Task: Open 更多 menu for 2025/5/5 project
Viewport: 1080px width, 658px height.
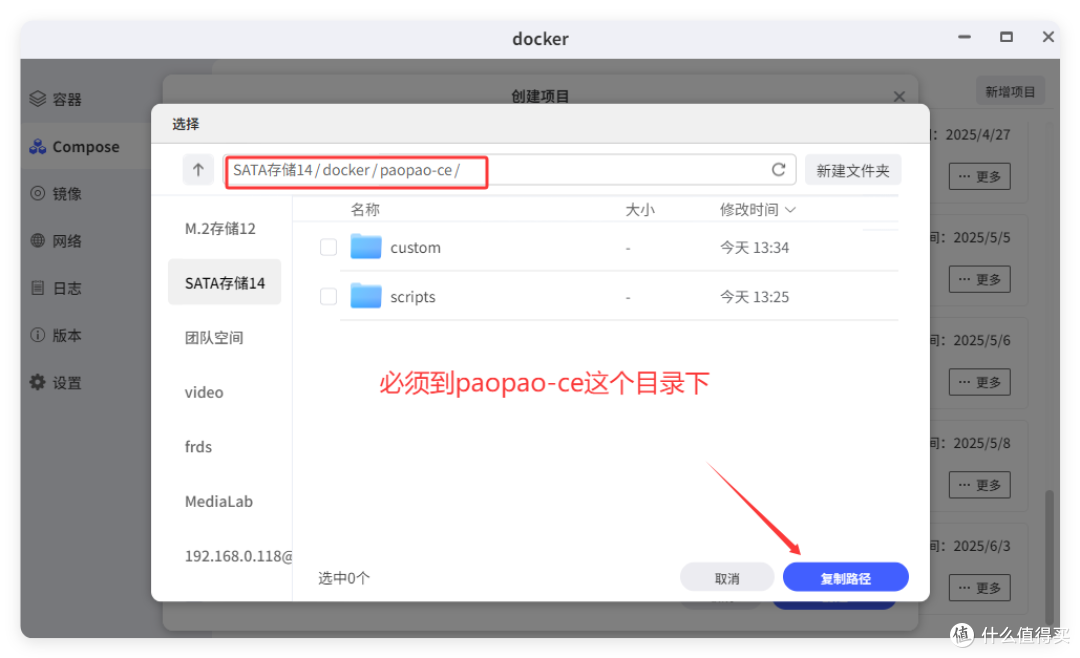Action: pyautogui.click(x=979, y=279)
